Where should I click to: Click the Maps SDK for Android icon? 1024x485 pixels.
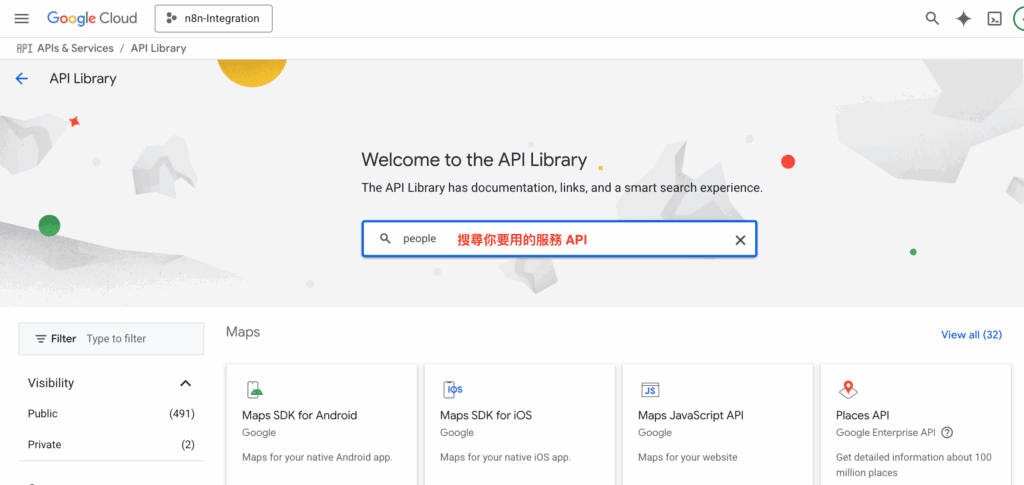pos(254,390)
